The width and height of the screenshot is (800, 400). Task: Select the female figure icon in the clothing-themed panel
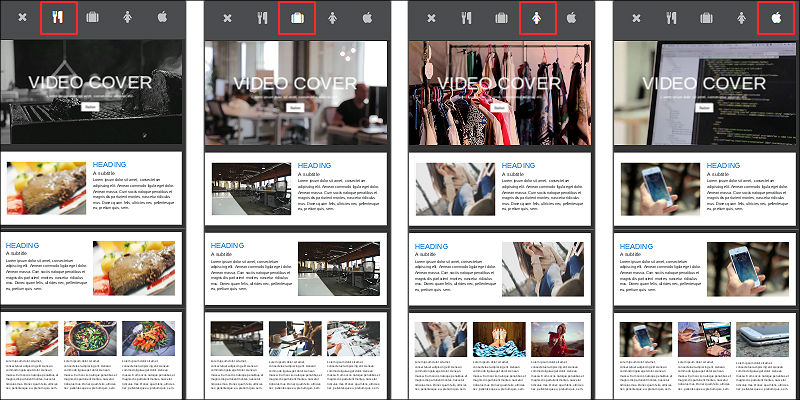click(x=537, y=18)
